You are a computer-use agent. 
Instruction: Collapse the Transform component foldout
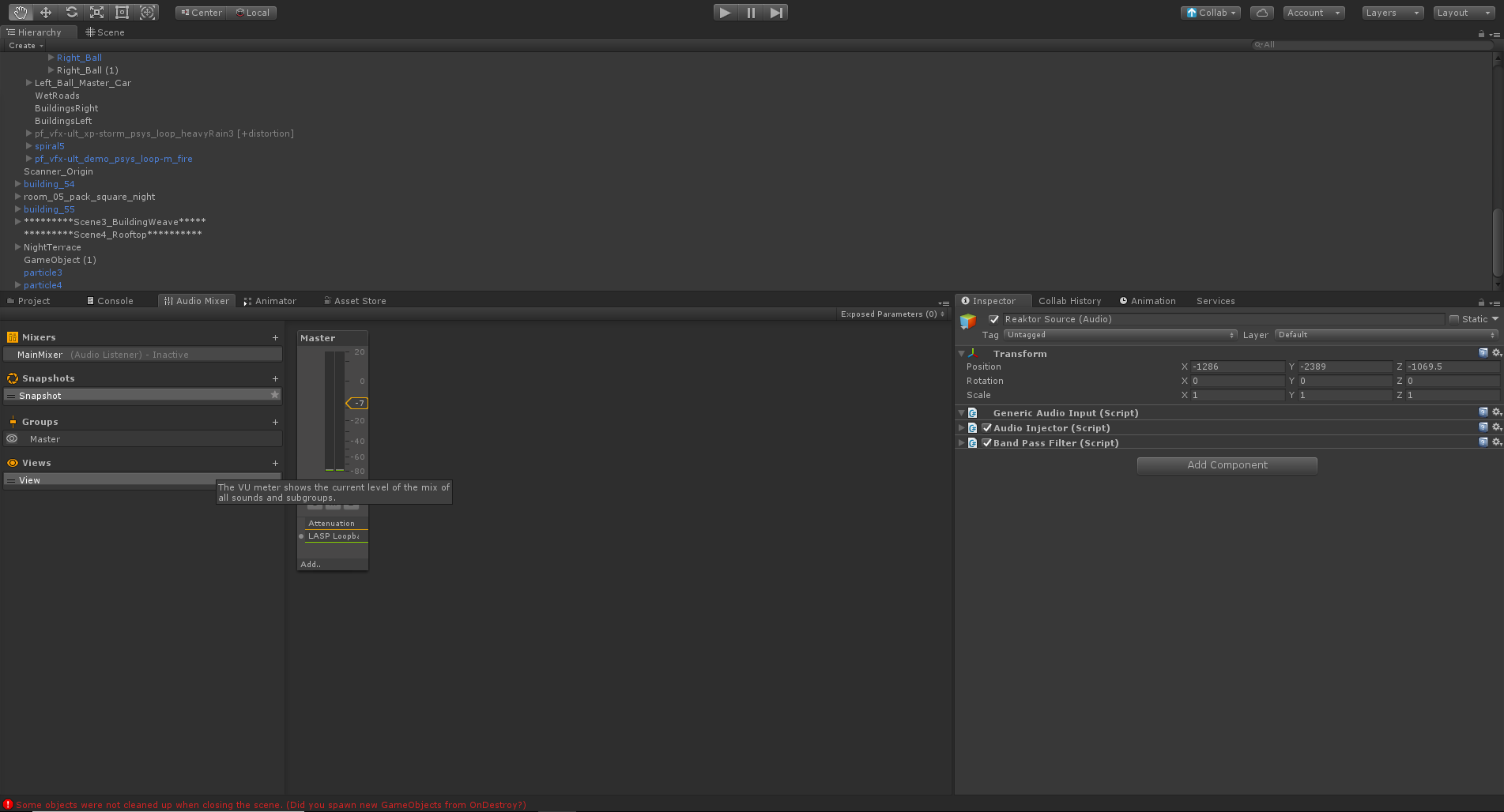point(961,353)
